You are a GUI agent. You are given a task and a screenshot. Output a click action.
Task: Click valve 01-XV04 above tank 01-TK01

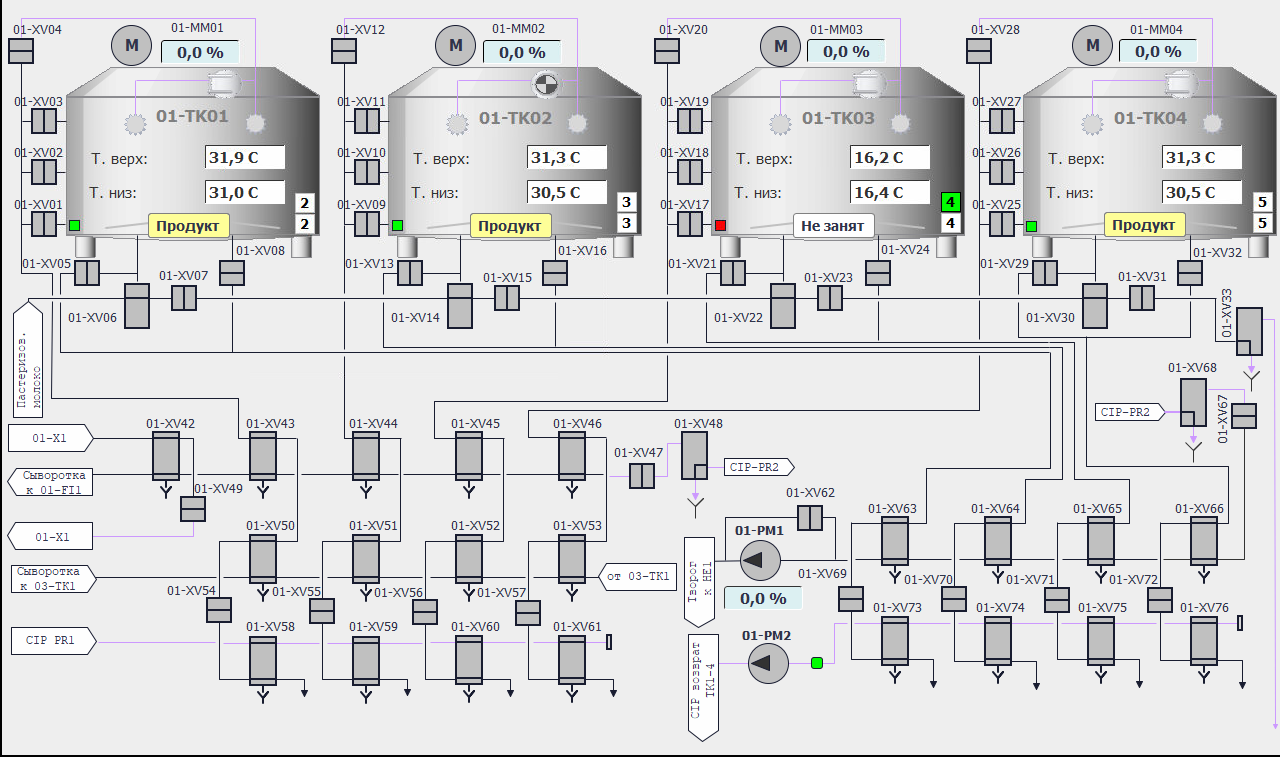click(x=22, y=50)
